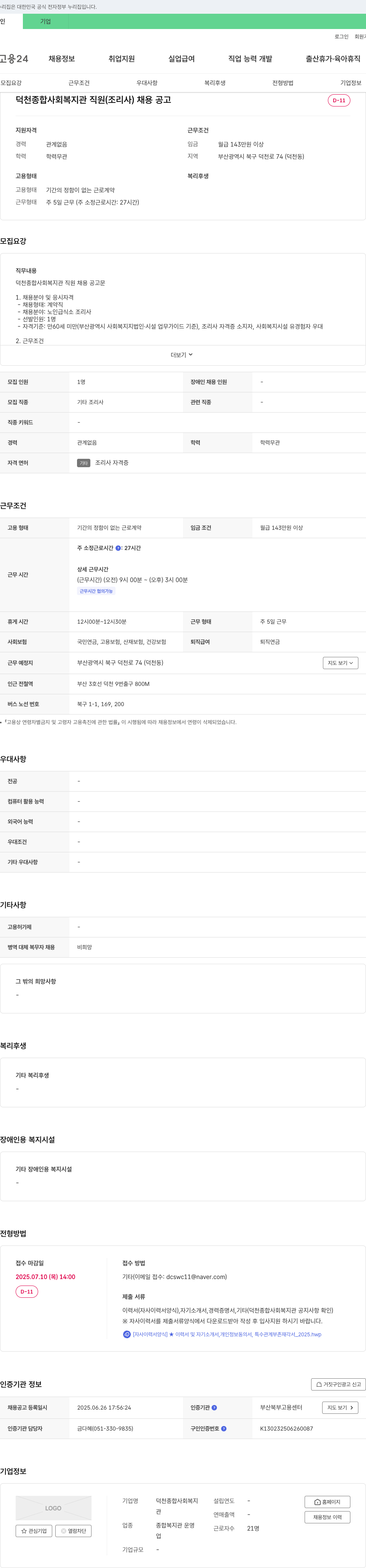Viewport: 366px width, 1568px height.
Task: Expand job description with 더보기
Action: click(x=182, y=355)
